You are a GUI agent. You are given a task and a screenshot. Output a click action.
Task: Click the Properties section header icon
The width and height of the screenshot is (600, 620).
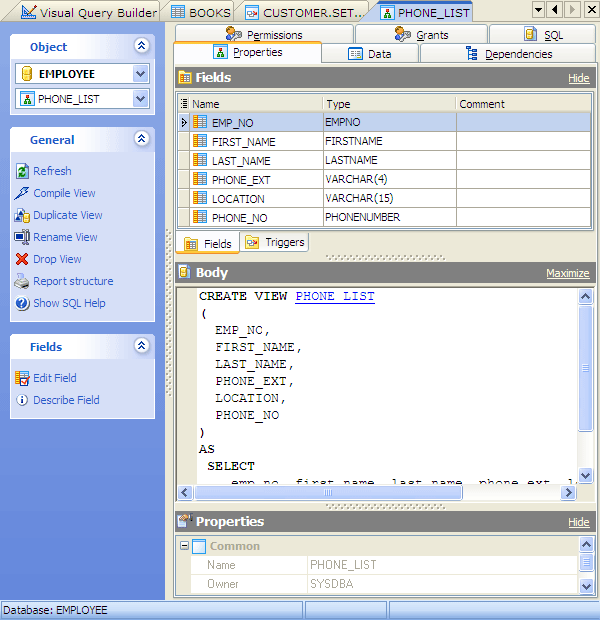point(185,521)
